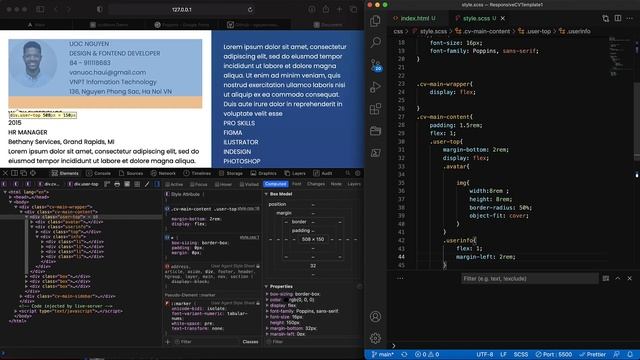Open notifications bell in status bar

pos(630,355)
